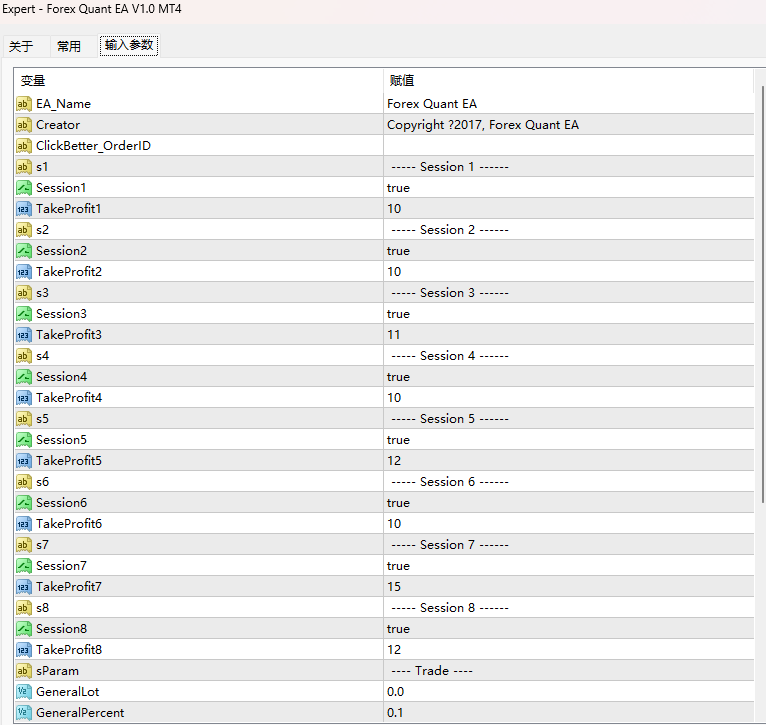Click the string icon beside EA_Name
The image size is (766, 725).
click(x=23, y=104)
